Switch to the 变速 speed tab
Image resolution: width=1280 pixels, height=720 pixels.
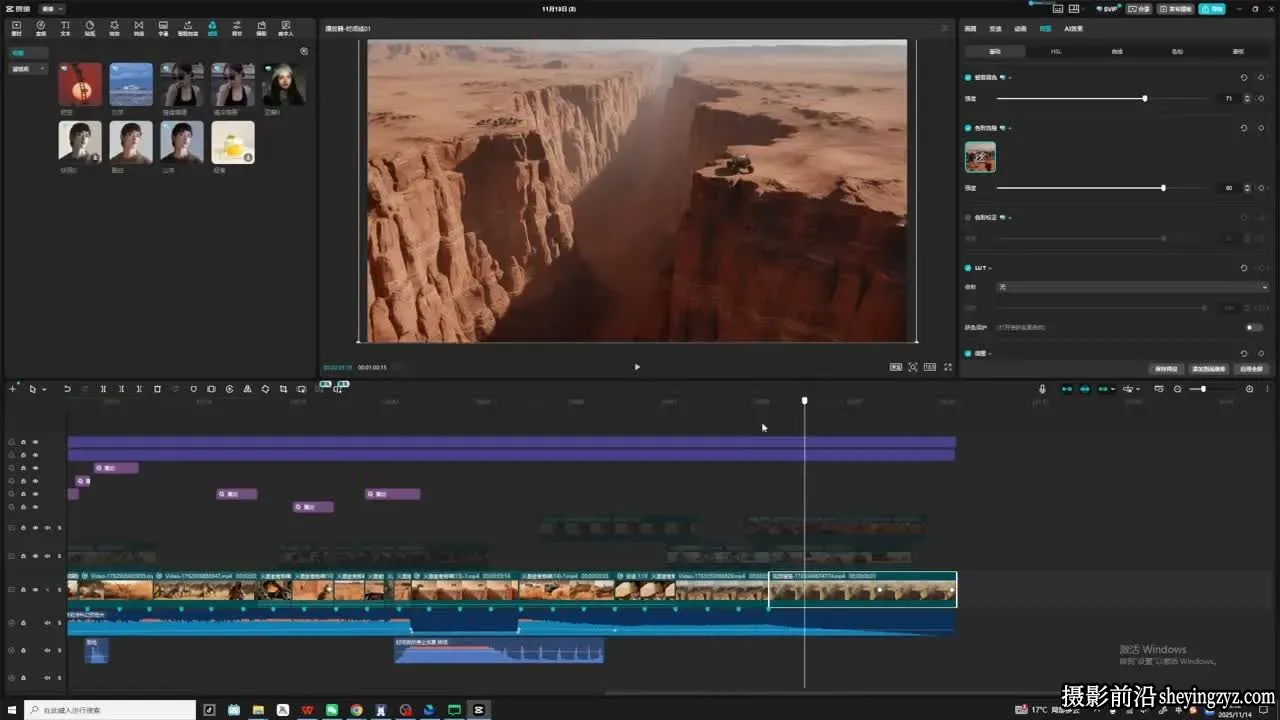pos(995,29)
